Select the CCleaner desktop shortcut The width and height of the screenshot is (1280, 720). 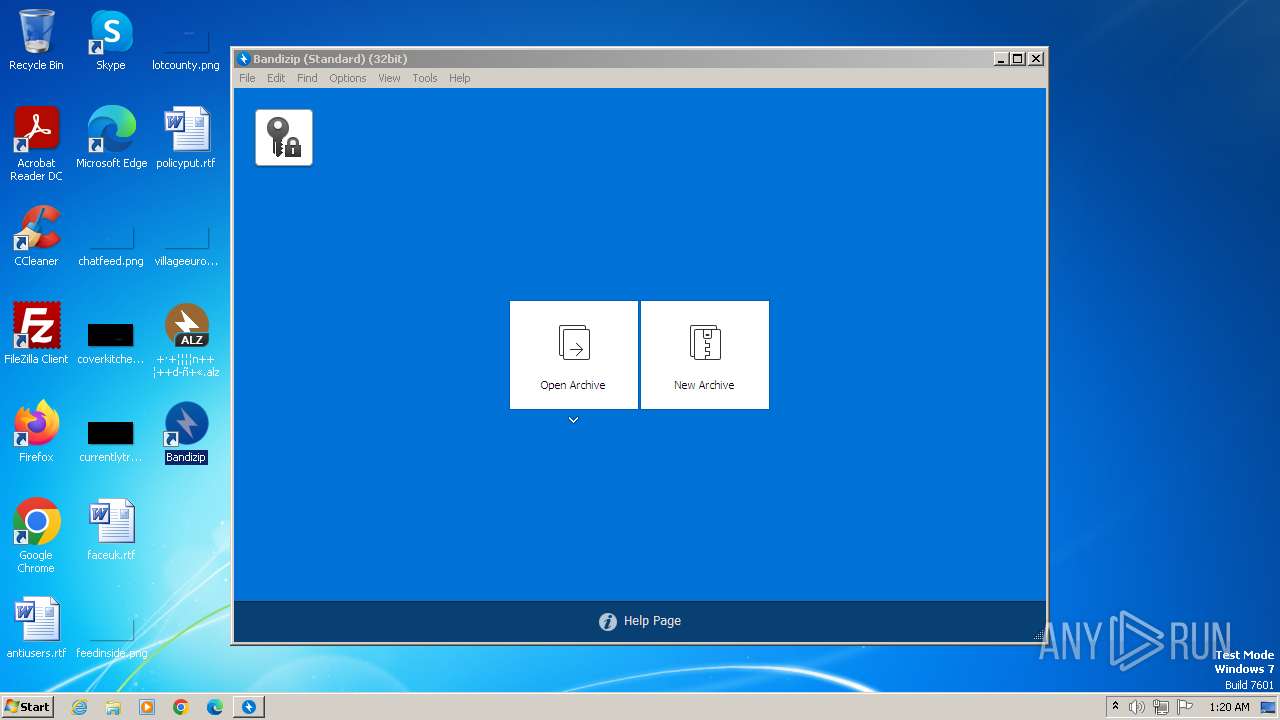[36, 236]
